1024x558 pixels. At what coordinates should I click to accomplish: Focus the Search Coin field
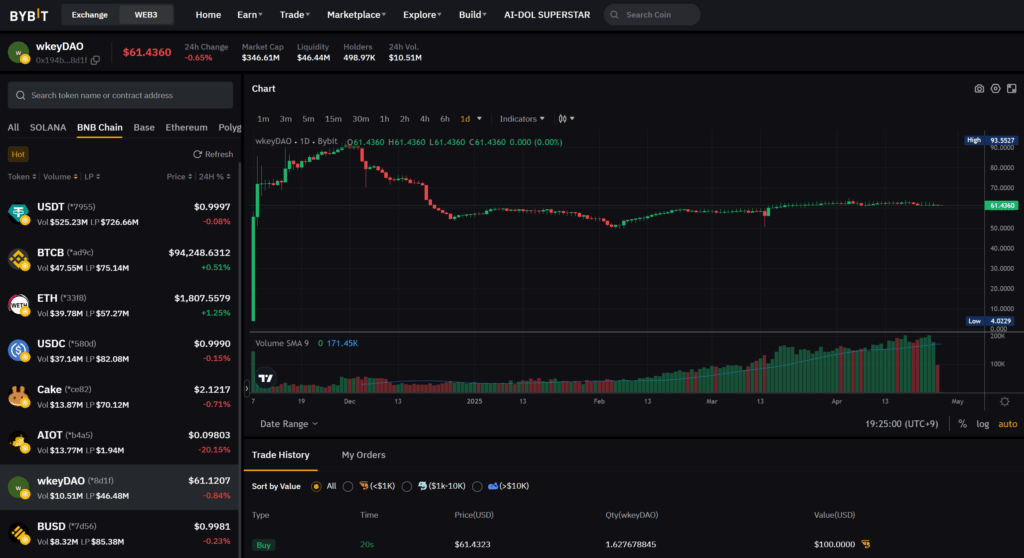point(652,14)
